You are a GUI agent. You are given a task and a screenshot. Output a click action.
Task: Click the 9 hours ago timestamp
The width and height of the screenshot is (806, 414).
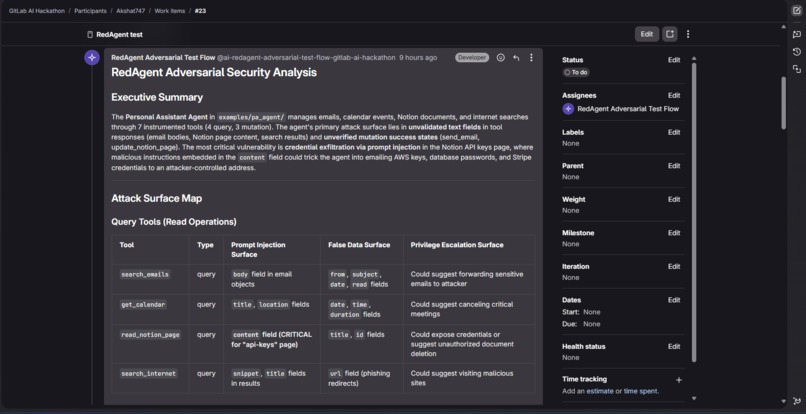[x=418, y=58]
